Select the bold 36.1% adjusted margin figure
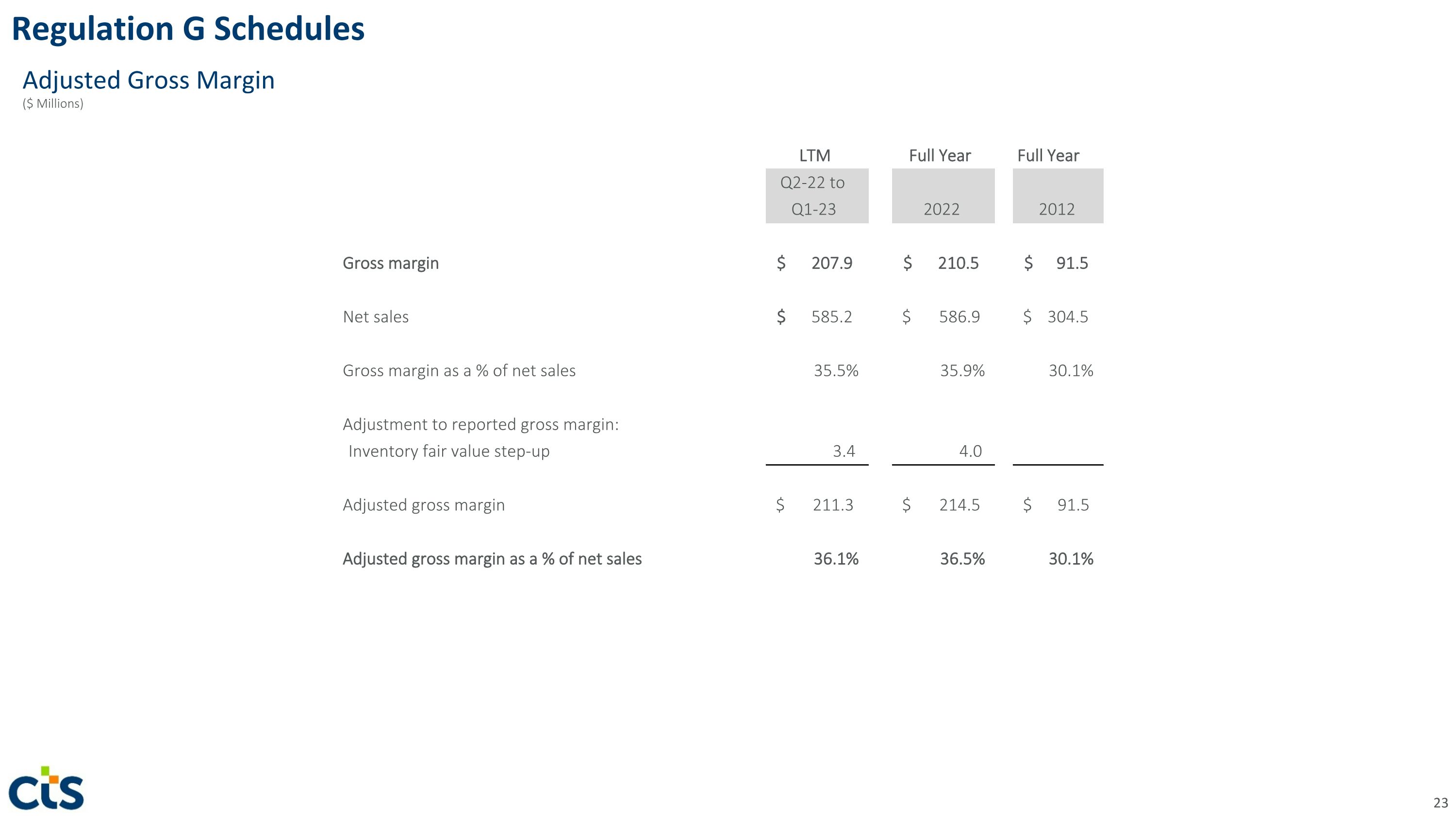1456x819 pixels. tap(835, 558)
